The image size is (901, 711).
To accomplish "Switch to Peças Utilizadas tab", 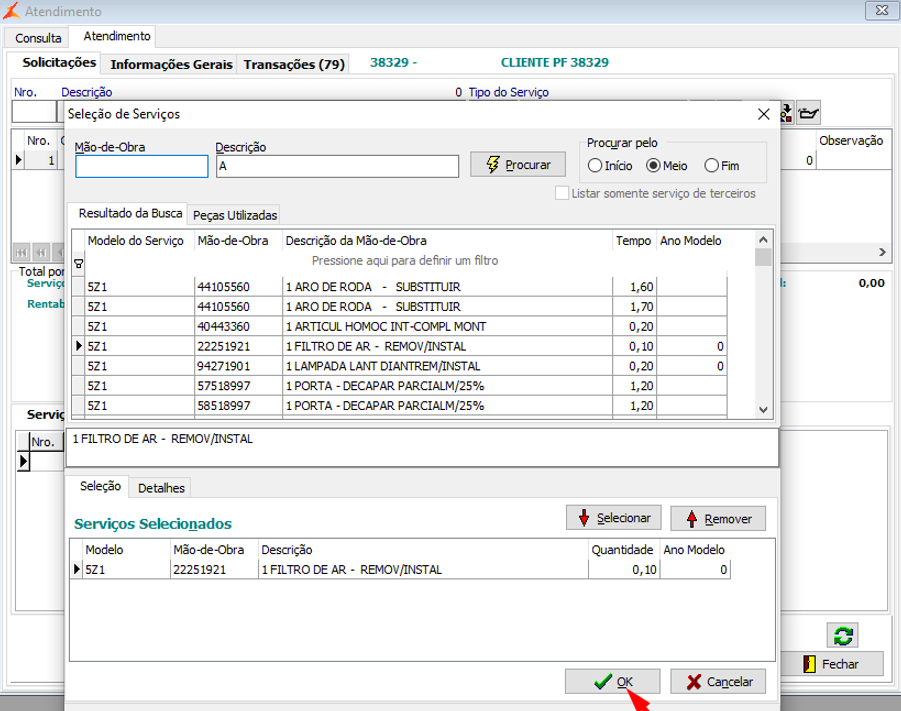I will (x=235, y=215).
